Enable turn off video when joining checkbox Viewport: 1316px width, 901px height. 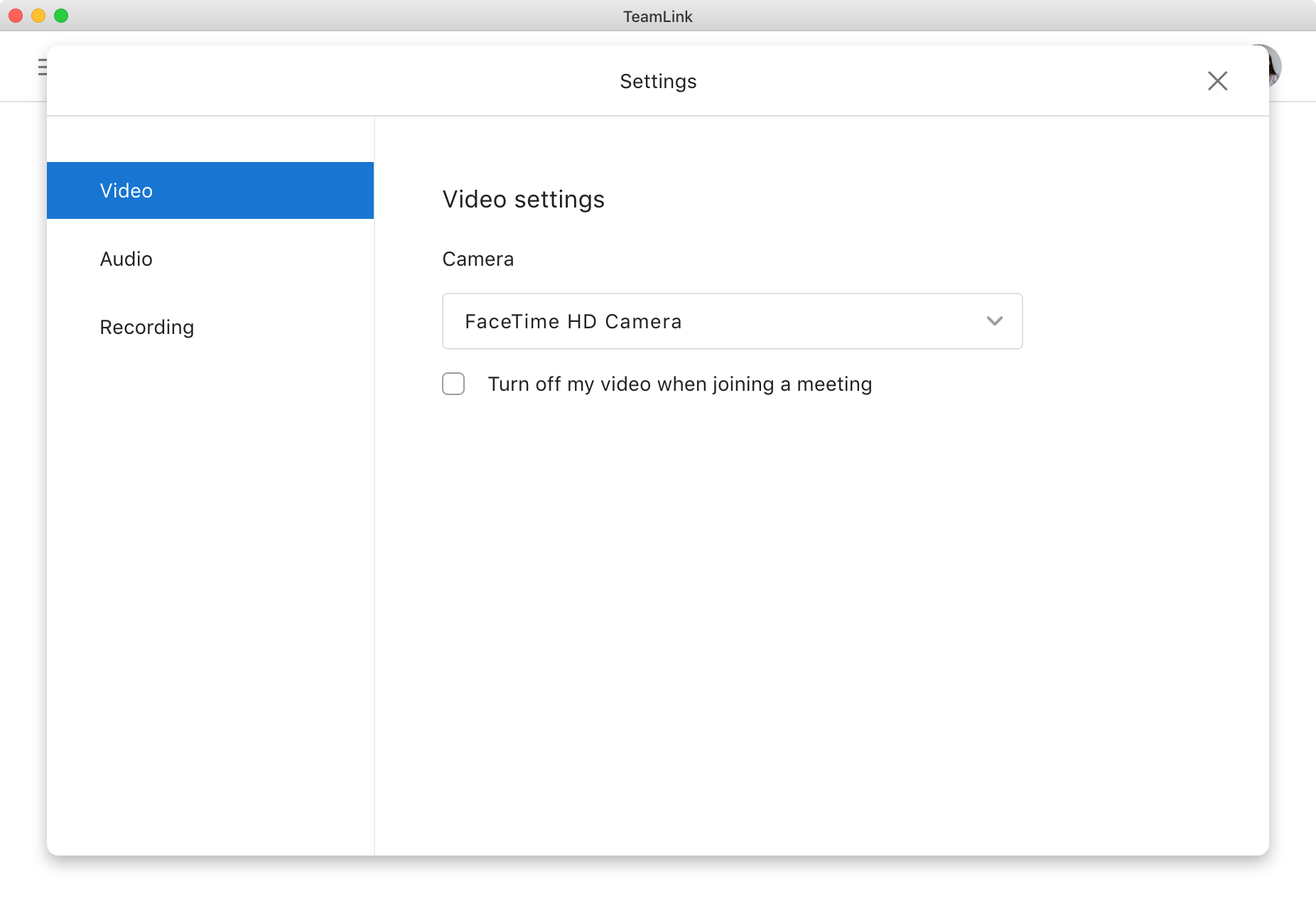453,384
